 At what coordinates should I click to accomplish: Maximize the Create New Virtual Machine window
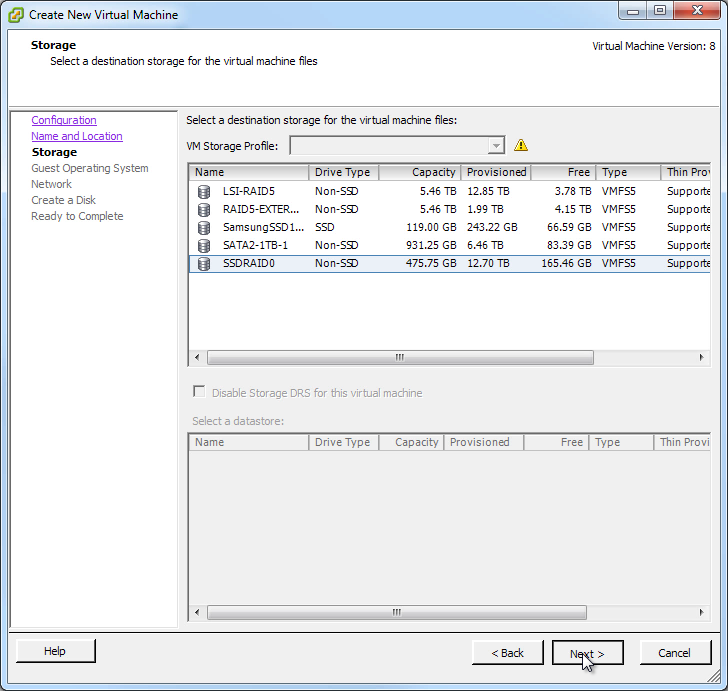[660, 10]
